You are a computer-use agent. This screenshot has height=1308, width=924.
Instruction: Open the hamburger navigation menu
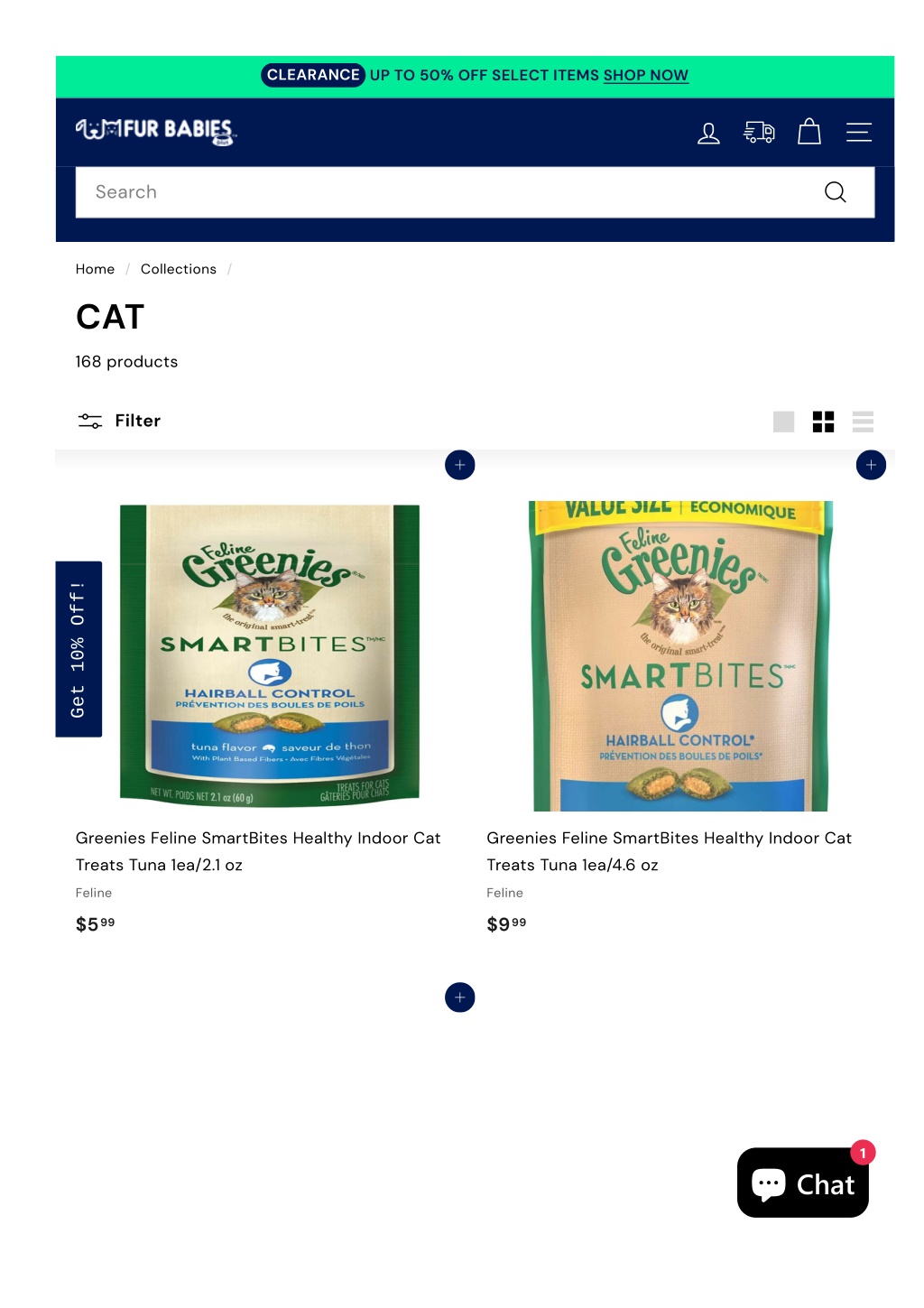click(x=859, y=133)
